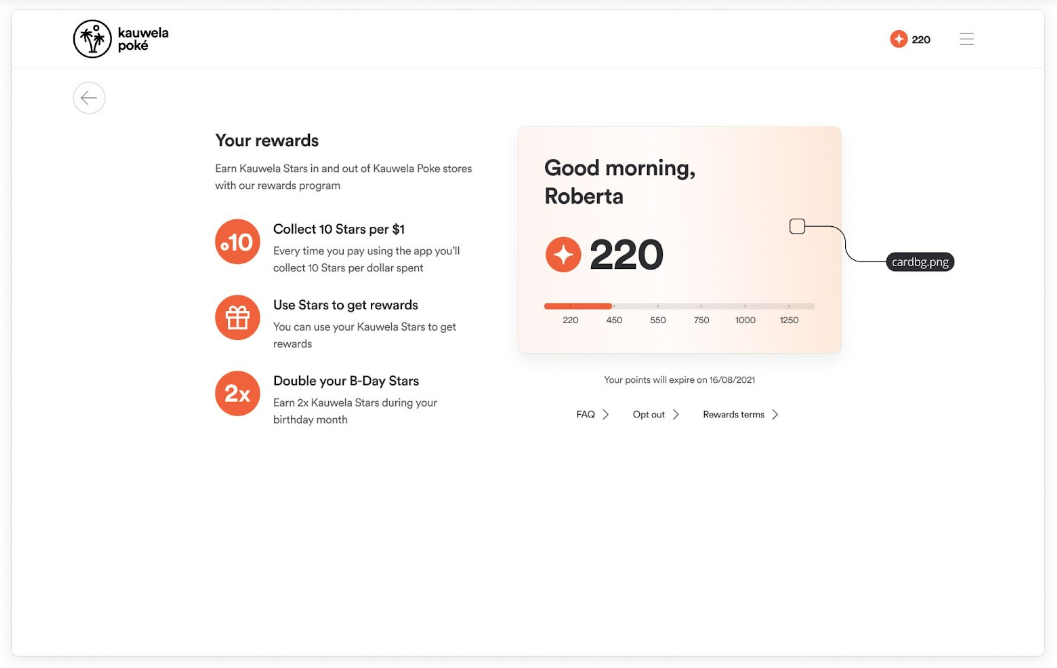Open the FAQ link
This screenshot has width=1057, height=668.
[585, 415]
